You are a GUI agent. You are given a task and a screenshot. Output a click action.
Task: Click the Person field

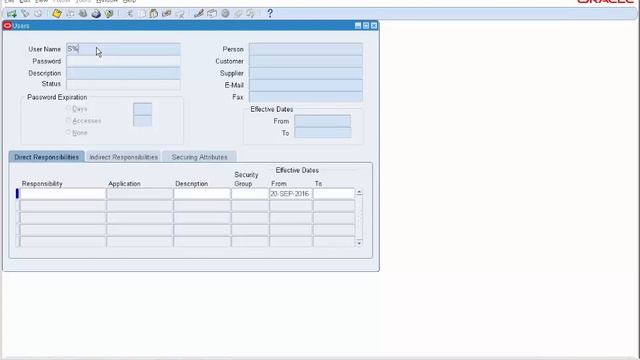306,49
